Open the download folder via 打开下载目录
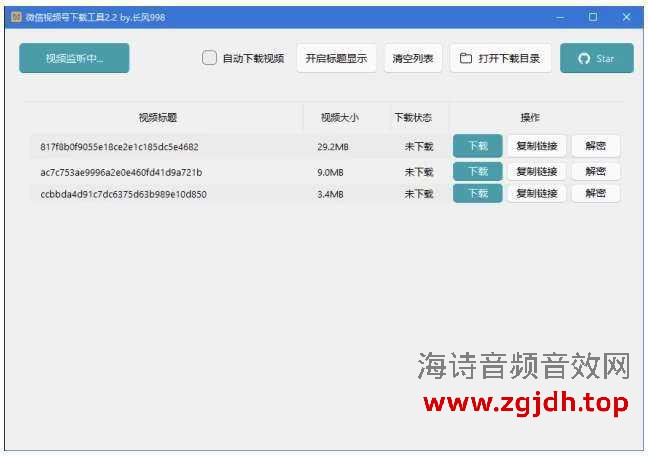Viewport: 648px width, 456px height. point(500,58)
